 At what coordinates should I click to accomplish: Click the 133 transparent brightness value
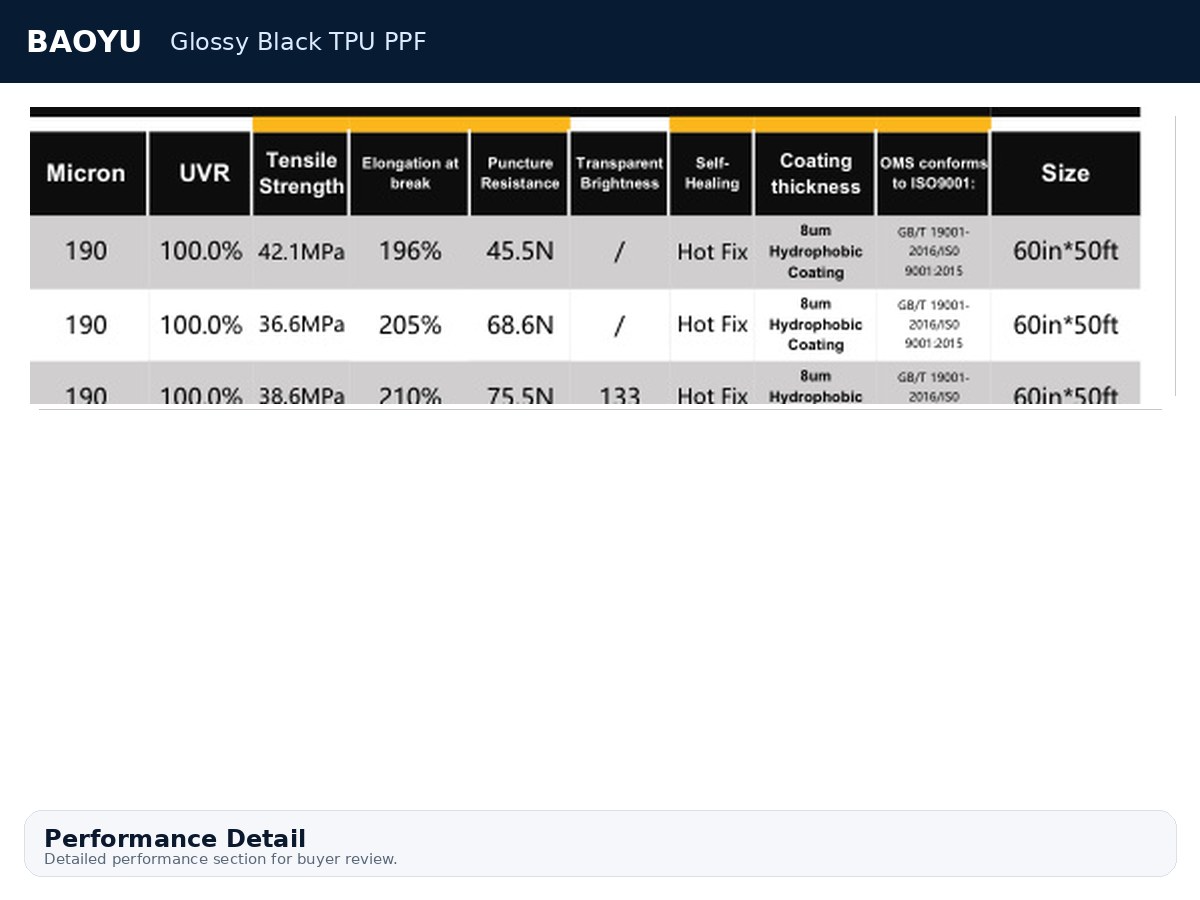[620, 395]
